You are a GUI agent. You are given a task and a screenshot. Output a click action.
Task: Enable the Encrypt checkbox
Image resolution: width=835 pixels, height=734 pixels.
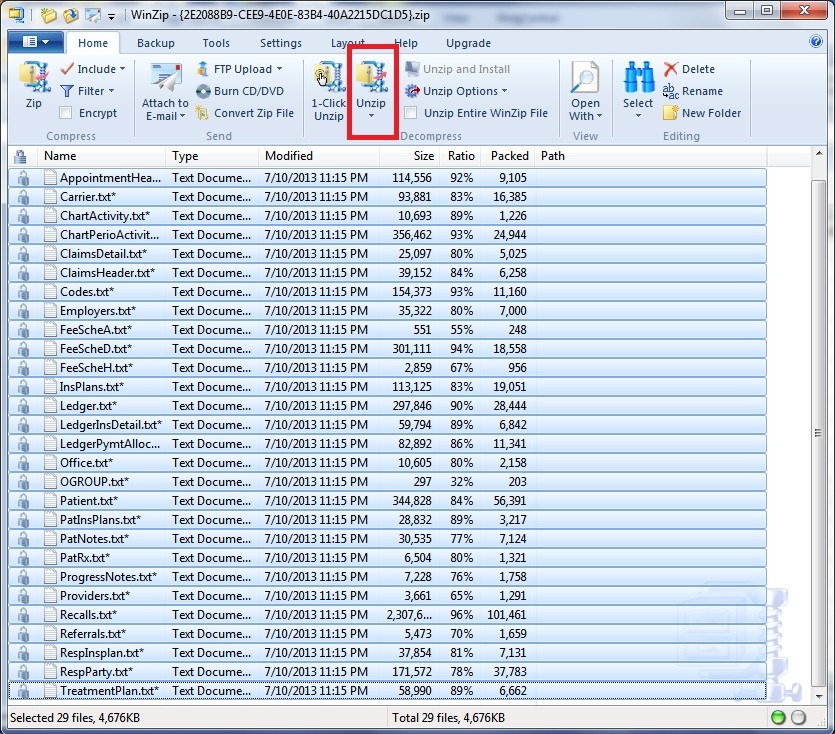point(66,113)
